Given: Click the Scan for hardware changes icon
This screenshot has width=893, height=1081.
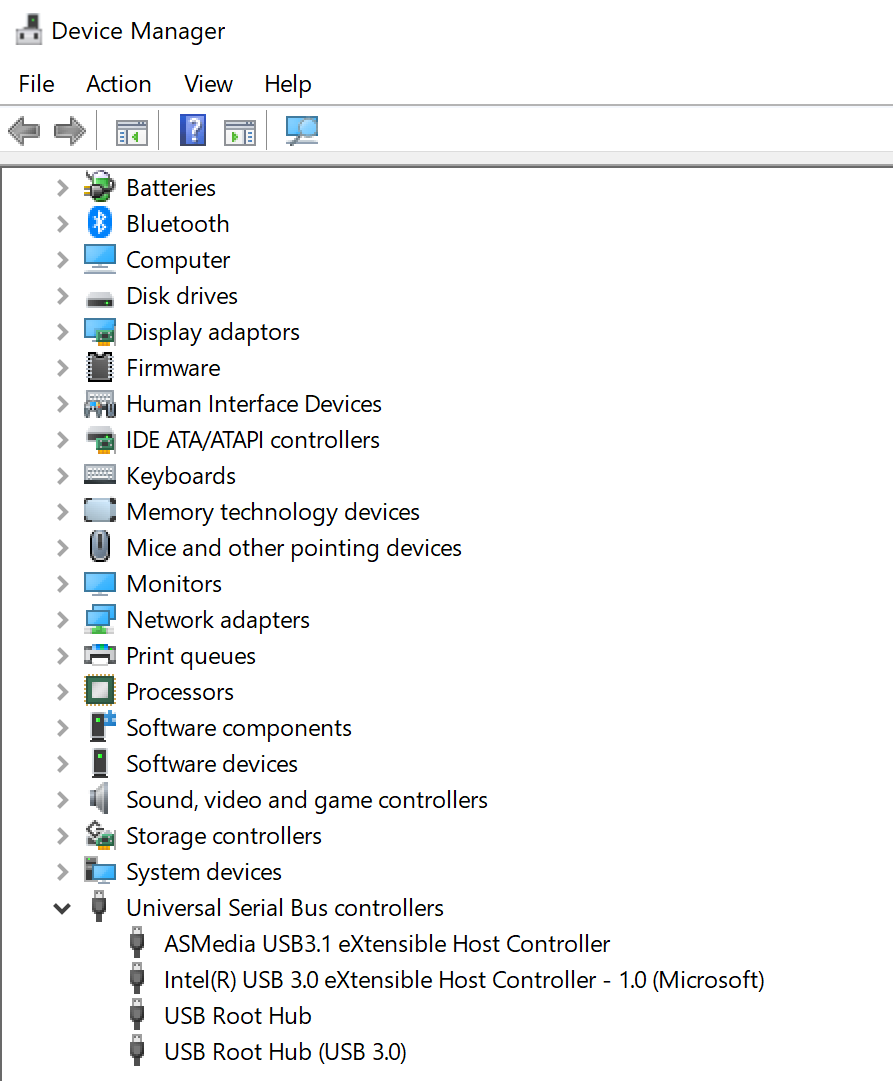Looking at the screenshot, I should tap(301, 130).
